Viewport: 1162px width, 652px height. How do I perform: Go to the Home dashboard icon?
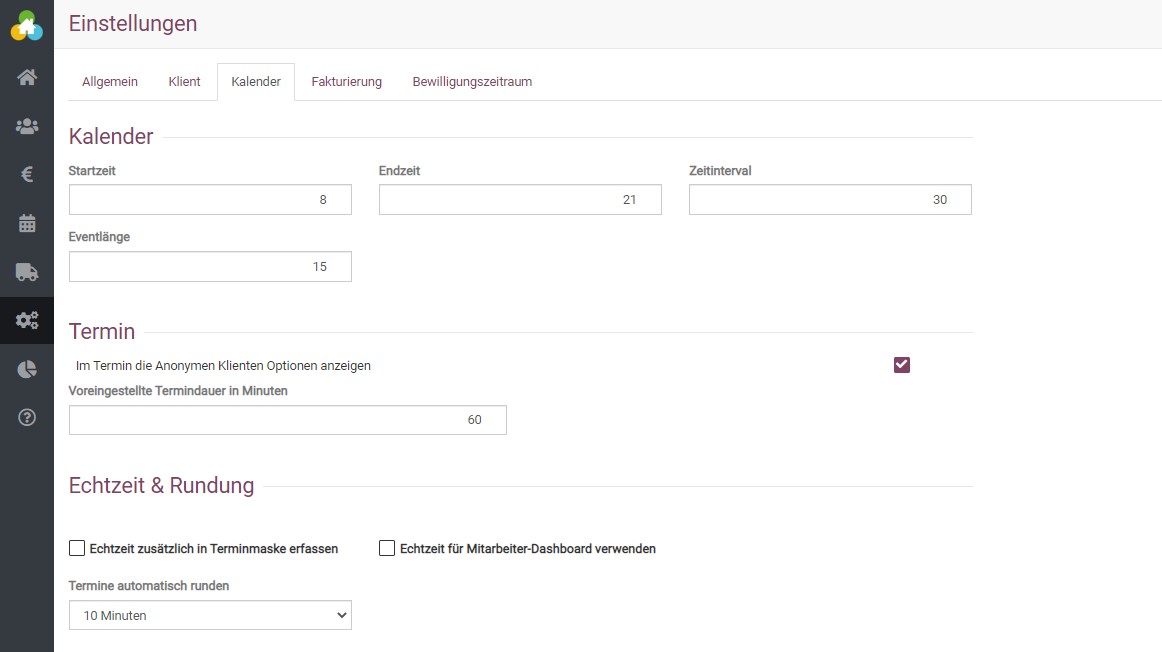coord(27,77)
